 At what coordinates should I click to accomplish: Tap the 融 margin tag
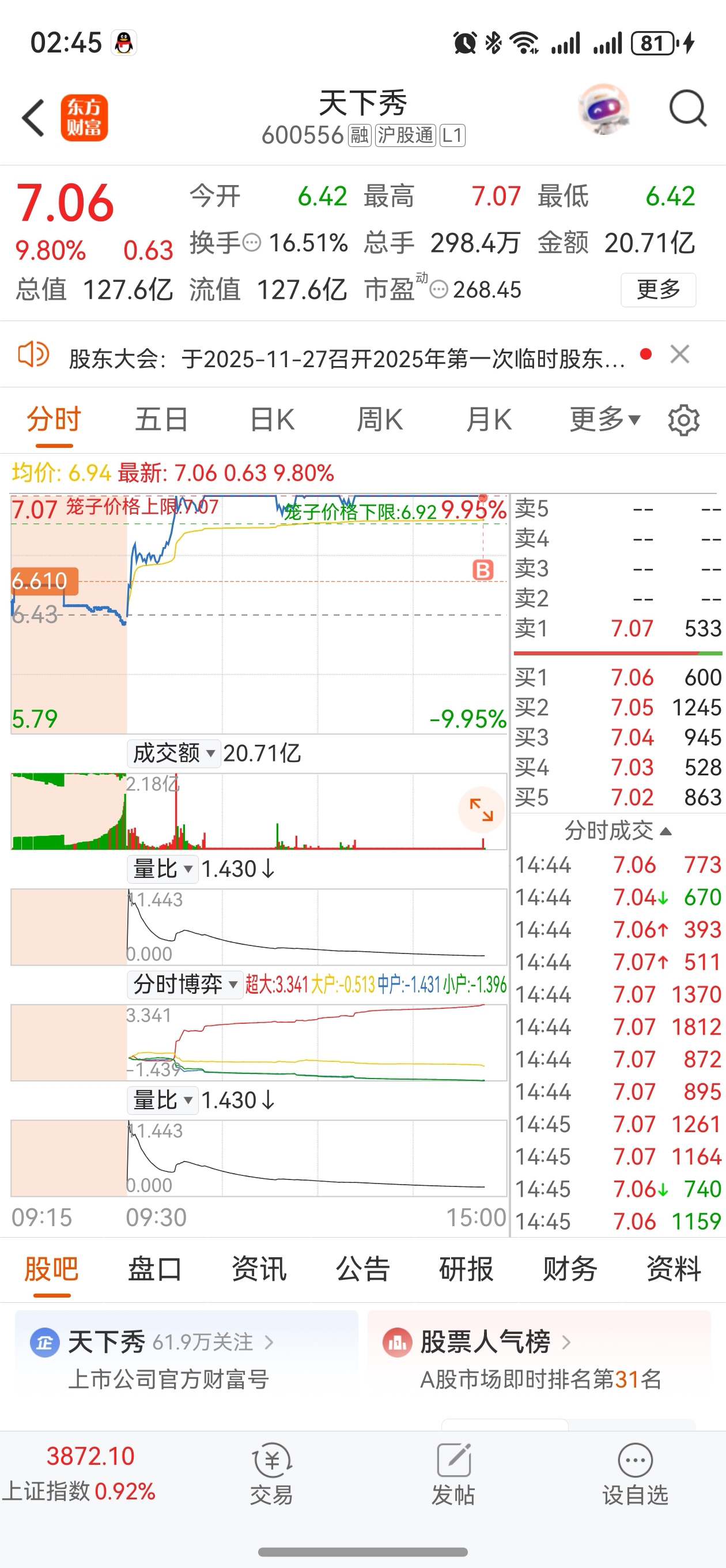coord(359,135)
